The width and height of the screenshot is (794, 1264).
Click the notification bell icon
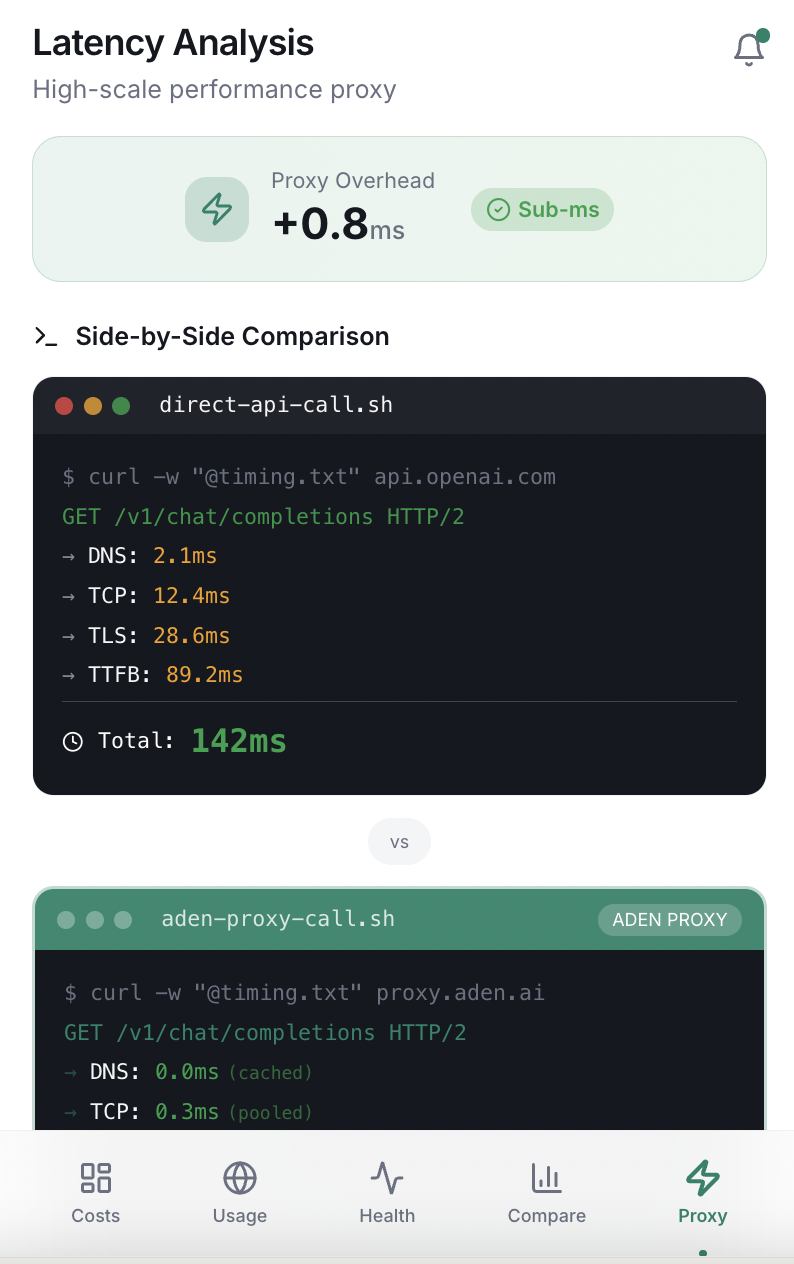[x=749, y=49]
